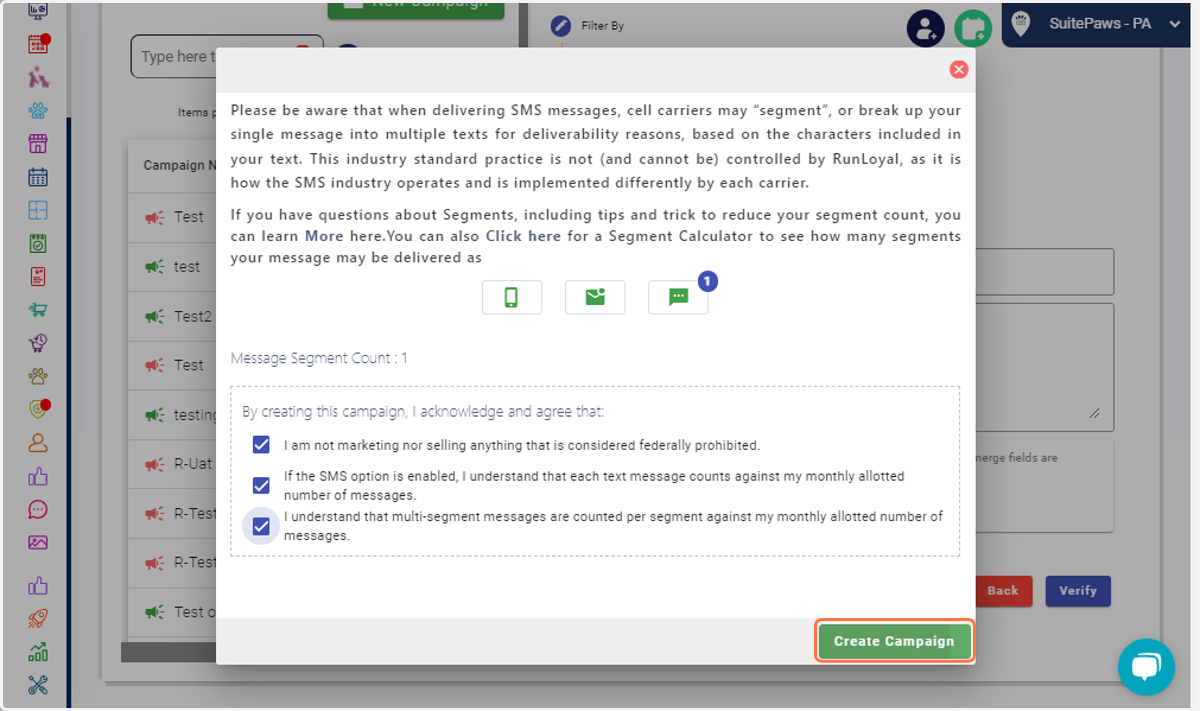Close the SMS segment dialog
This screenshot has width=1200, height=711.
coord(959,69)
